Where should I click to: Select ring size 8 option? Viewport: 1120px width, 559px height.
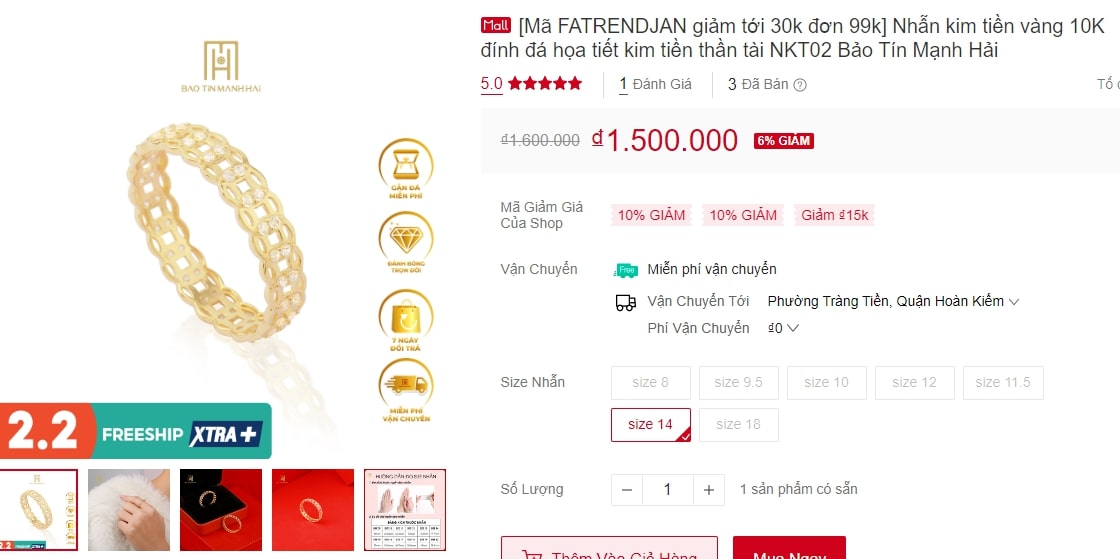651,383
